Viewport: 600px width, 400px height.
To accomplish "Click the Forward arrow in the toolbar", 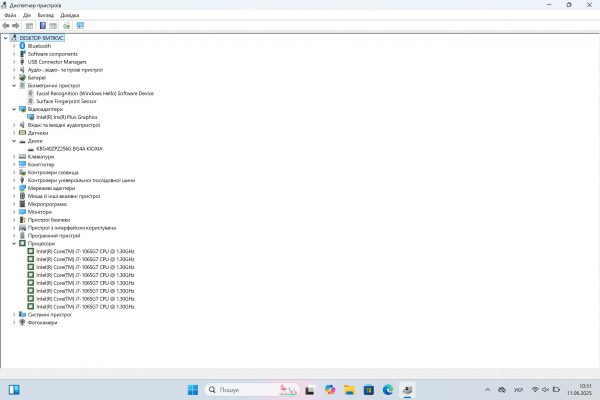I will tap(16, 26).
